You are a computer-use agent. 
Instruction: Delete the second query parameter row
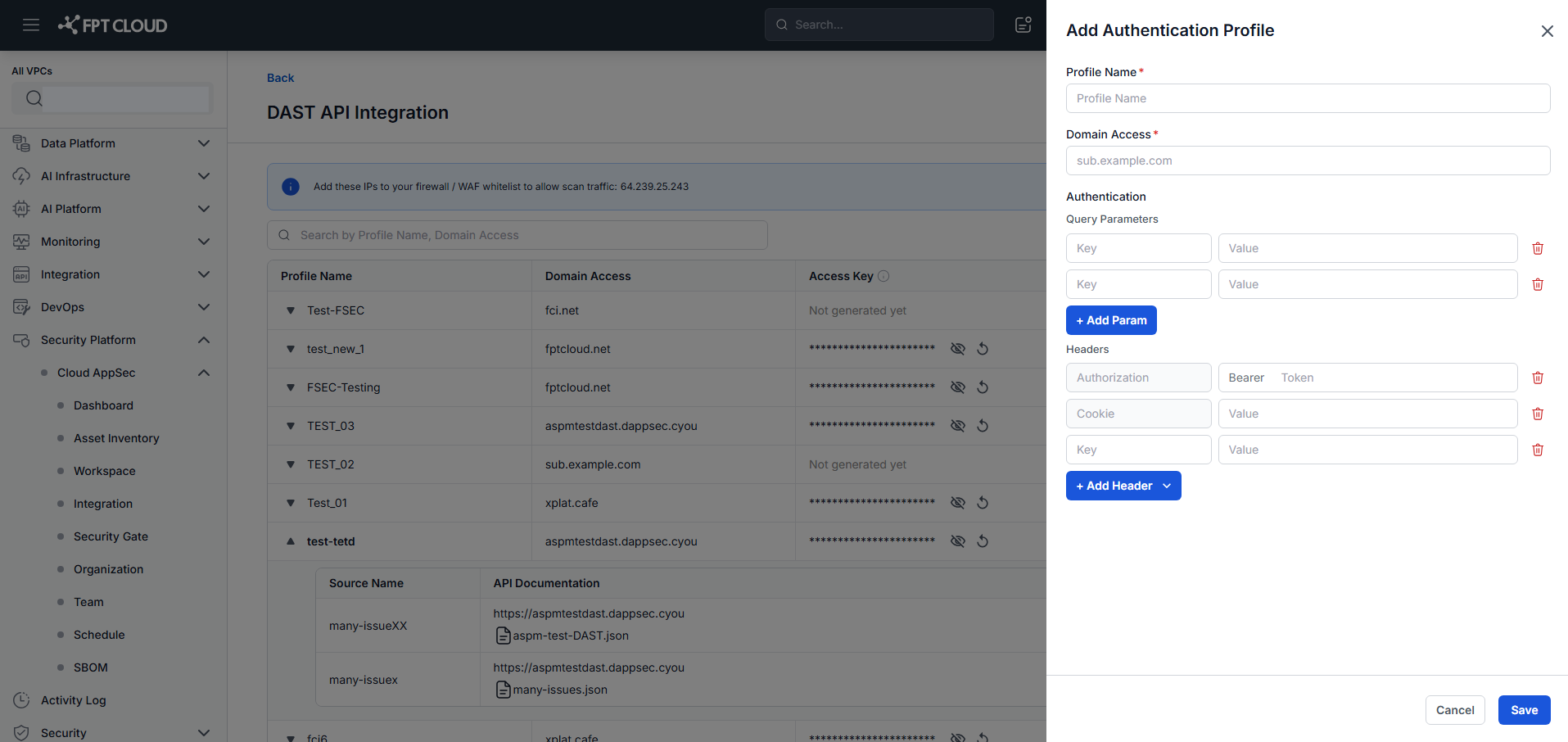[1538, 284]
